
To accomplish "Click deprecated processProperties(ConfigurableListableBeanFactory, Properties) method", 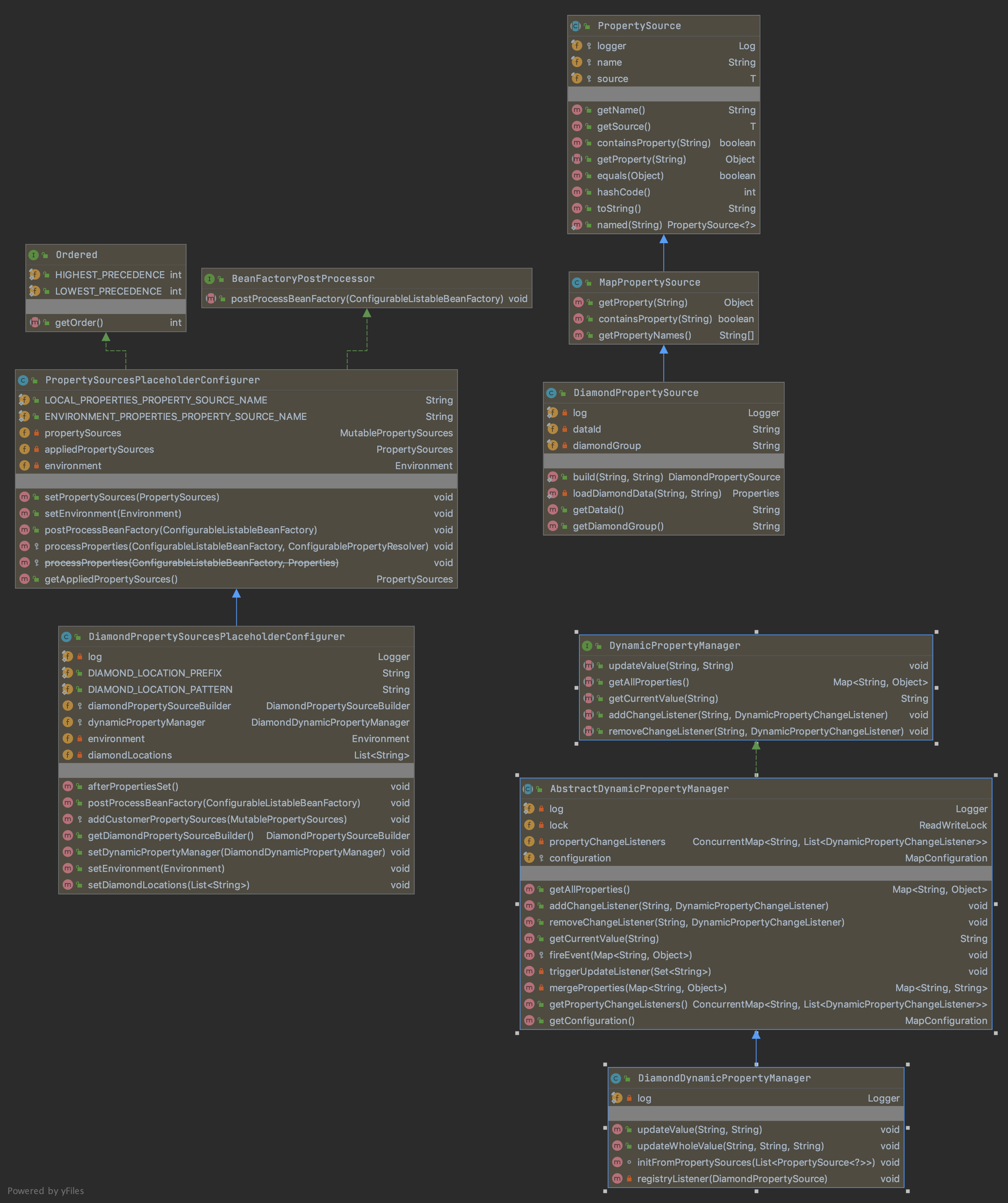I will coord(191,563).
